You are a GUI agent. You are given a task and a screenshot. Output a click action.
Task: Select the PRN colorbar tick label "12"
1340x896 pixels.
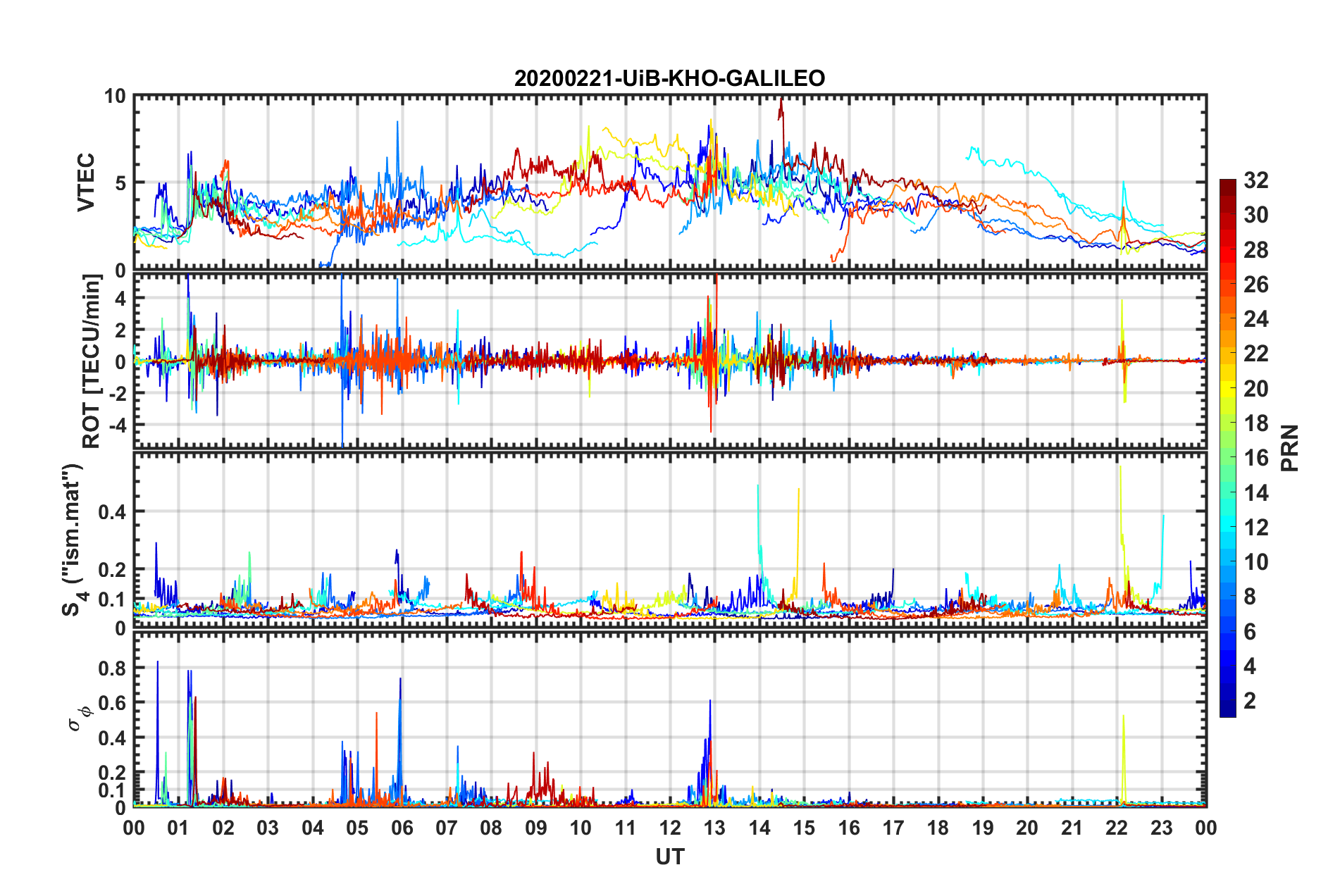click(x=1255, y=528)
